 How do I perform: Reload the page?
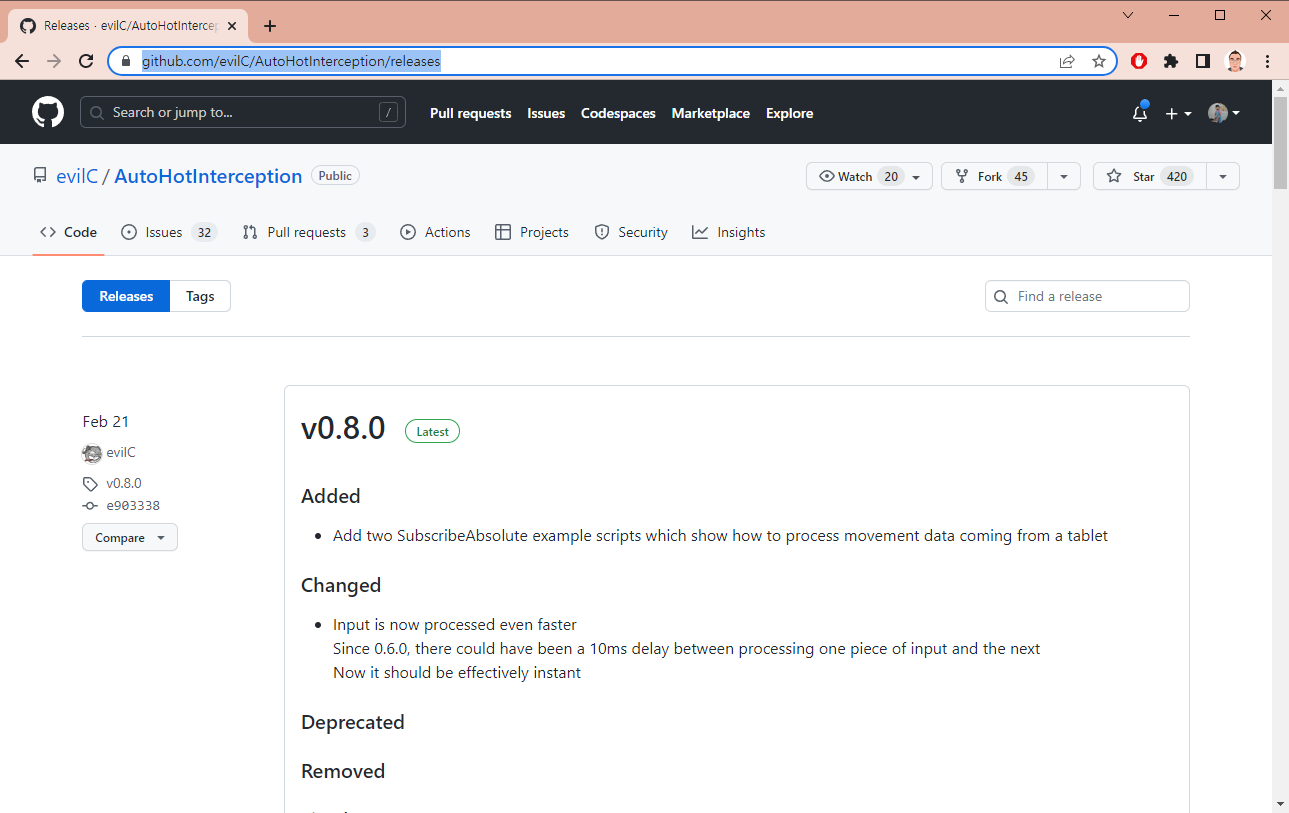tap(86, 61)
